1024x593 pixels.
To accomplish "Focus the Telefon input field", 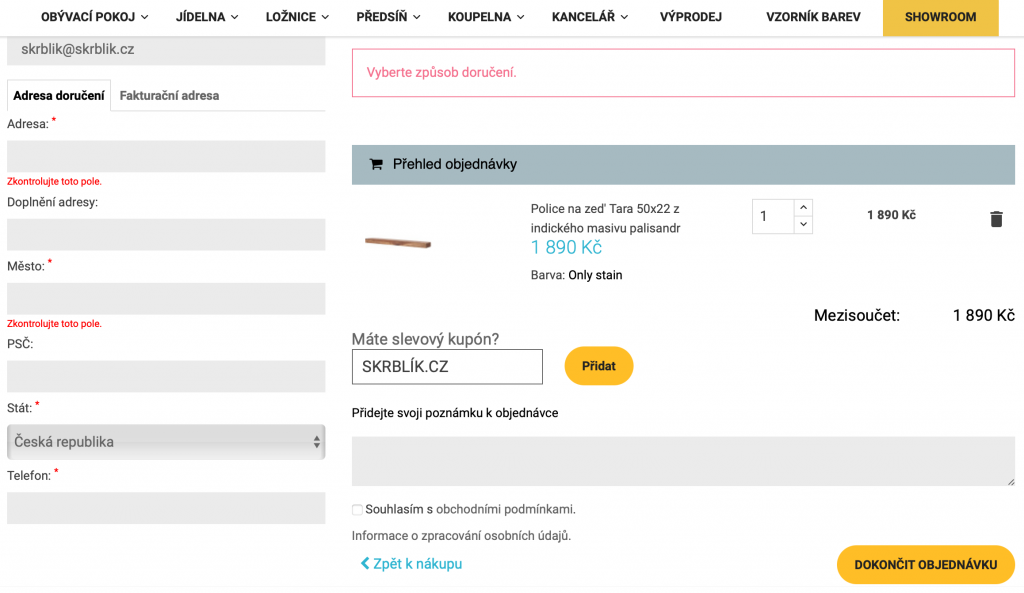I will pos(166,508).
